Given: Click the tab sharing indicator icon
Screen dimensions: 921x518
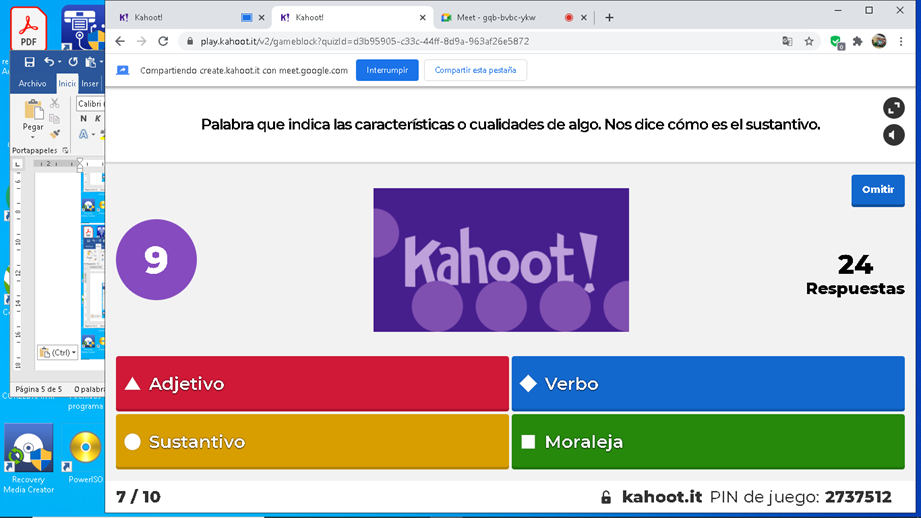Looking at the screenshot, I should [247, 18].
